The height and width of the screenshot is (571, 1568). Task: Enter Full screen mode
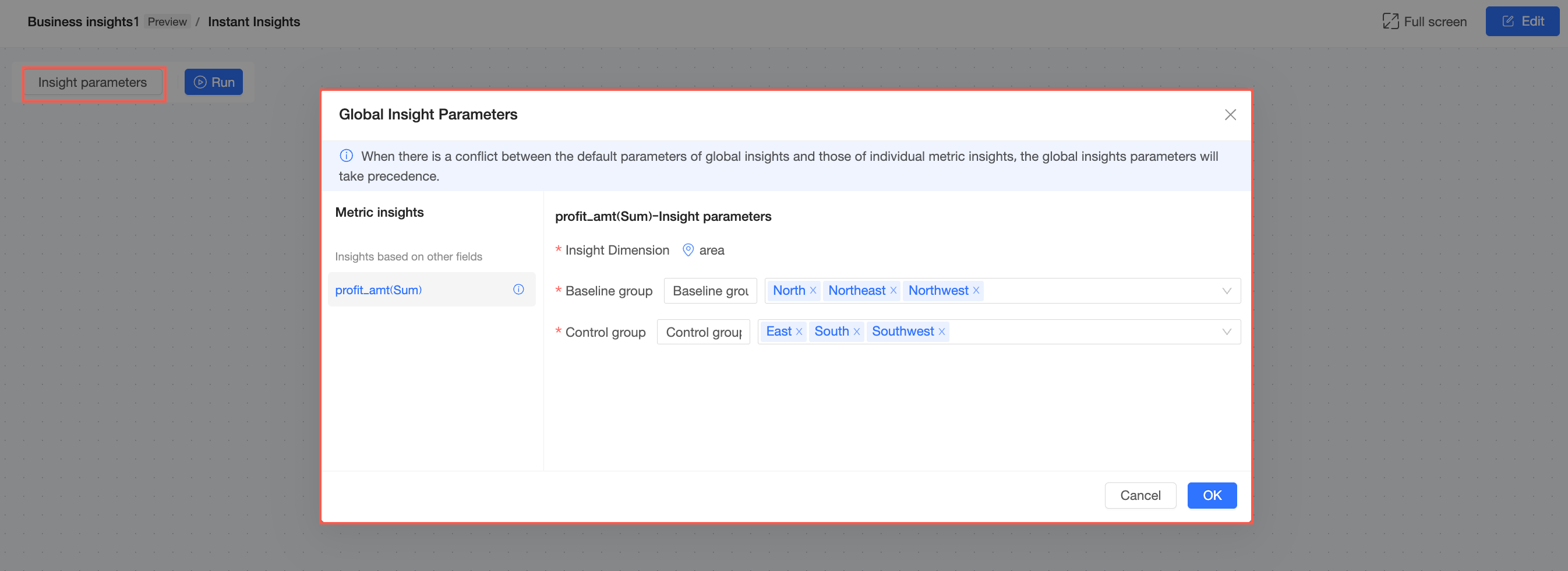(1424, 22)
